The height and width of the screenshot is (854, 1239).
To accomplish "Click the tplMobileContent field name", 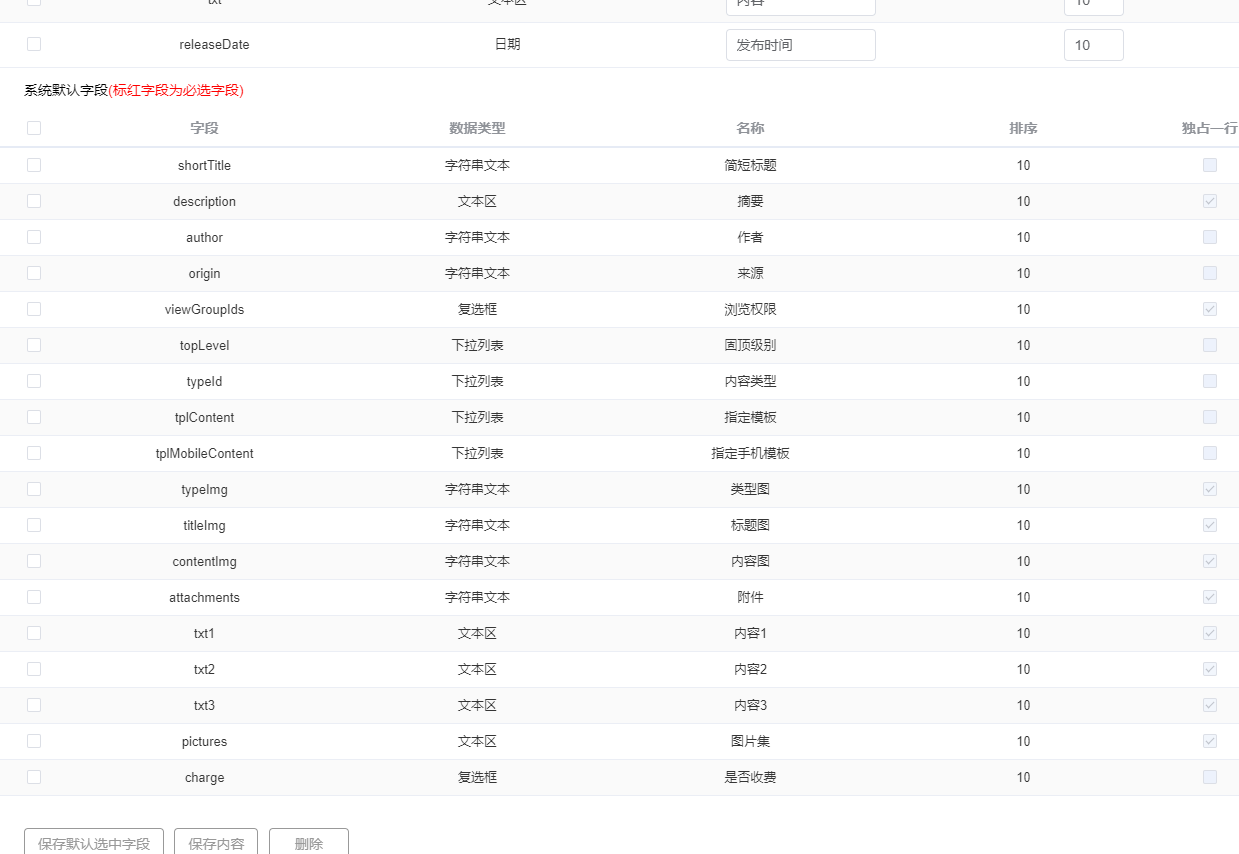I will (x=204, y=453).
